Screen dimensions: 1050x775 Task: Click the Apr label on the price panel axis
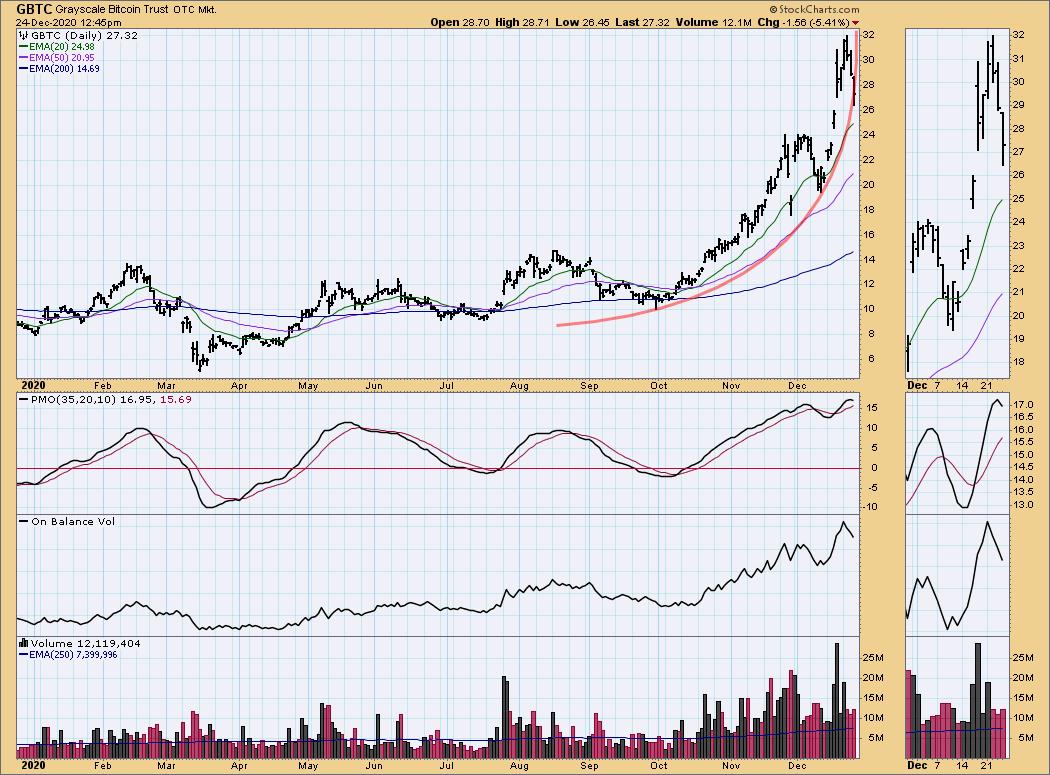(239, 386)
